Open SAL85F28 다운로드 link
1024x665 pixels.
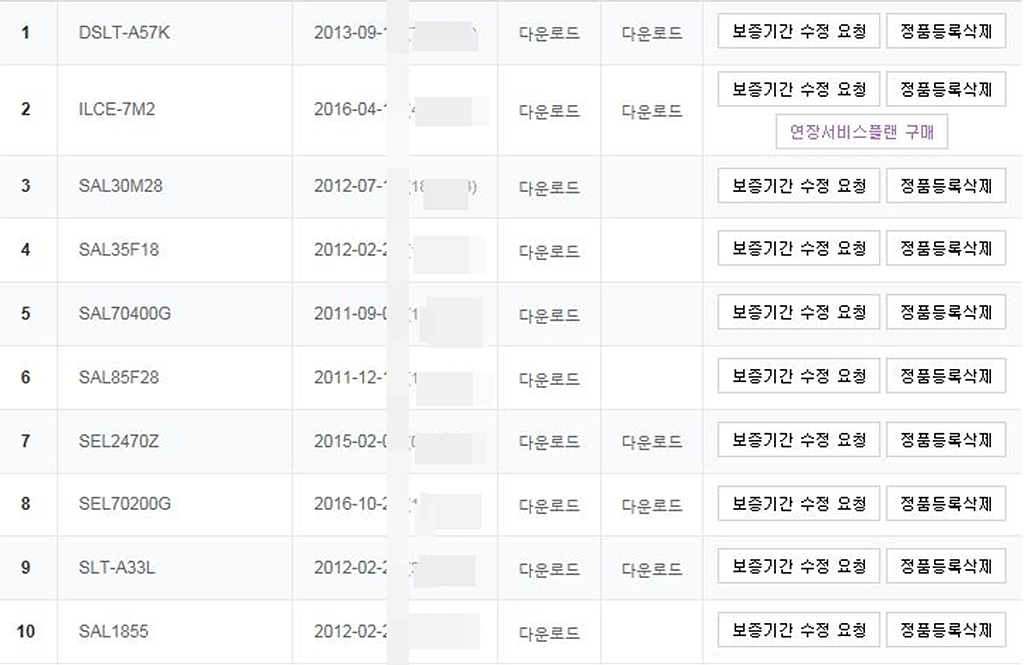(x=549, y=379)
